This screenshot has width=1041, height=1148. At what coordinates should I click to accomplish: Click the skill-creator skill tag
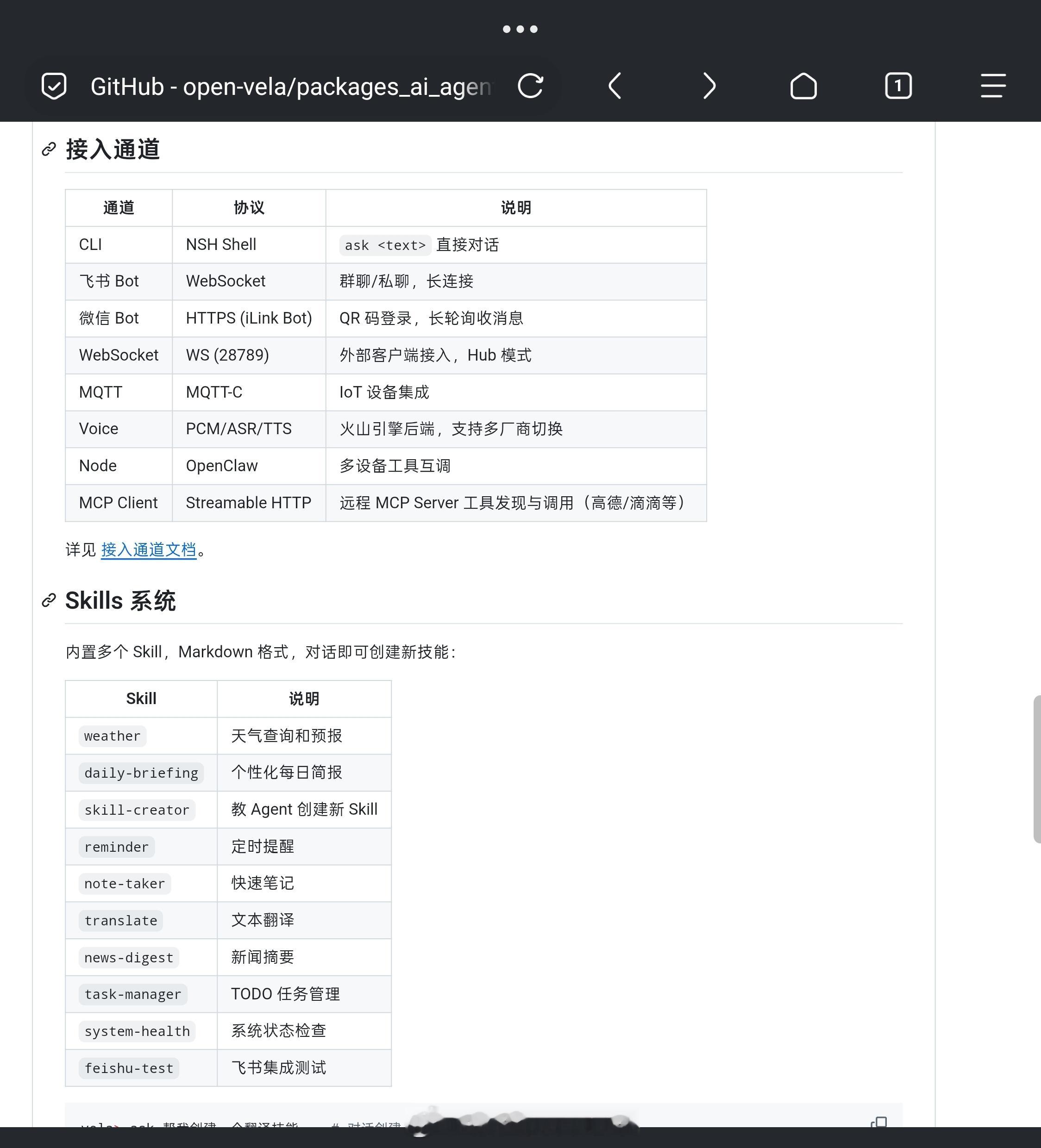[x=137, y=811]
